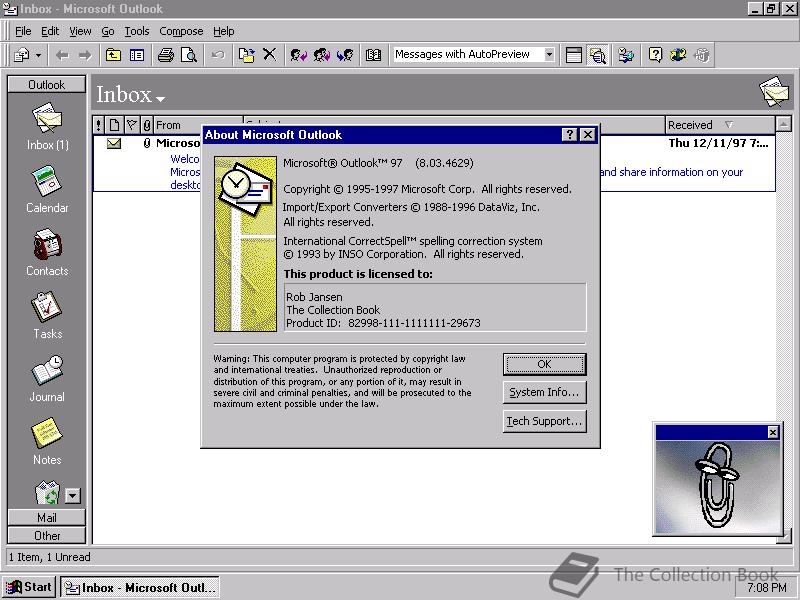This screenshot has width=800, height=600.
Task: Open the Tasks shortcut in Outlook bar
Action: [x=47, y=315]
